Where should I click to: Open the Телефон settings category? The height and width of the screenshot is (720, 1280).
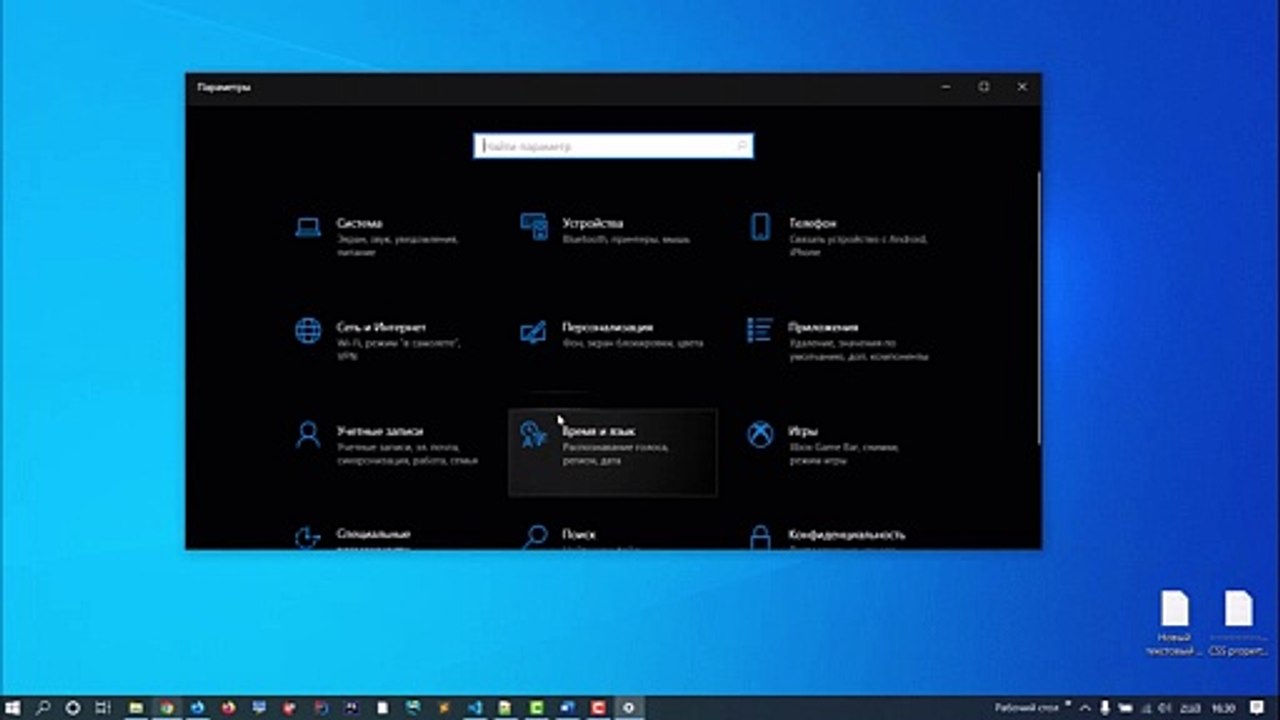838,236
